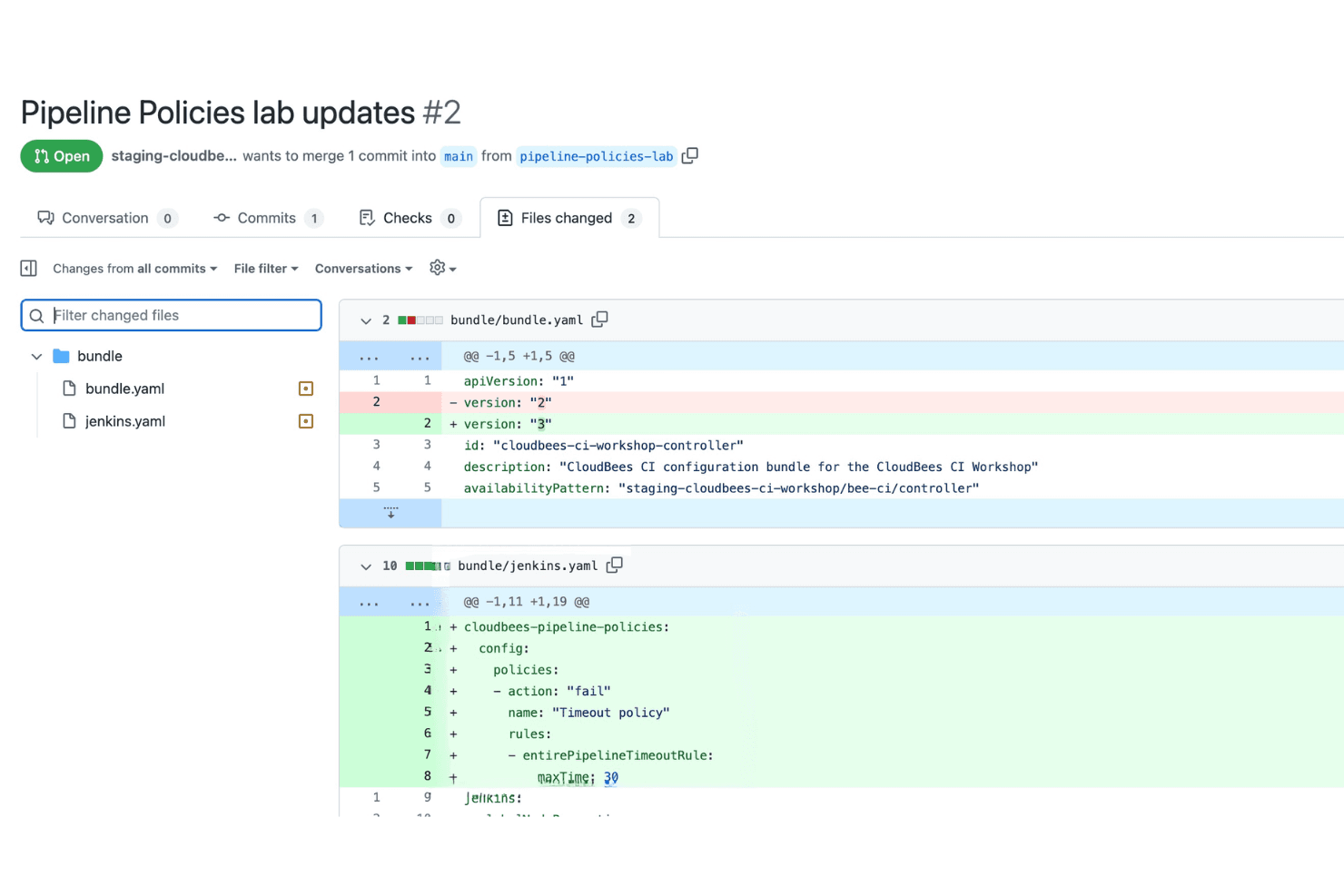The height and width of the screenshot is (896, 1344).
Task: Switch to the Conversation tab
Action: click(x=107, y=218)
